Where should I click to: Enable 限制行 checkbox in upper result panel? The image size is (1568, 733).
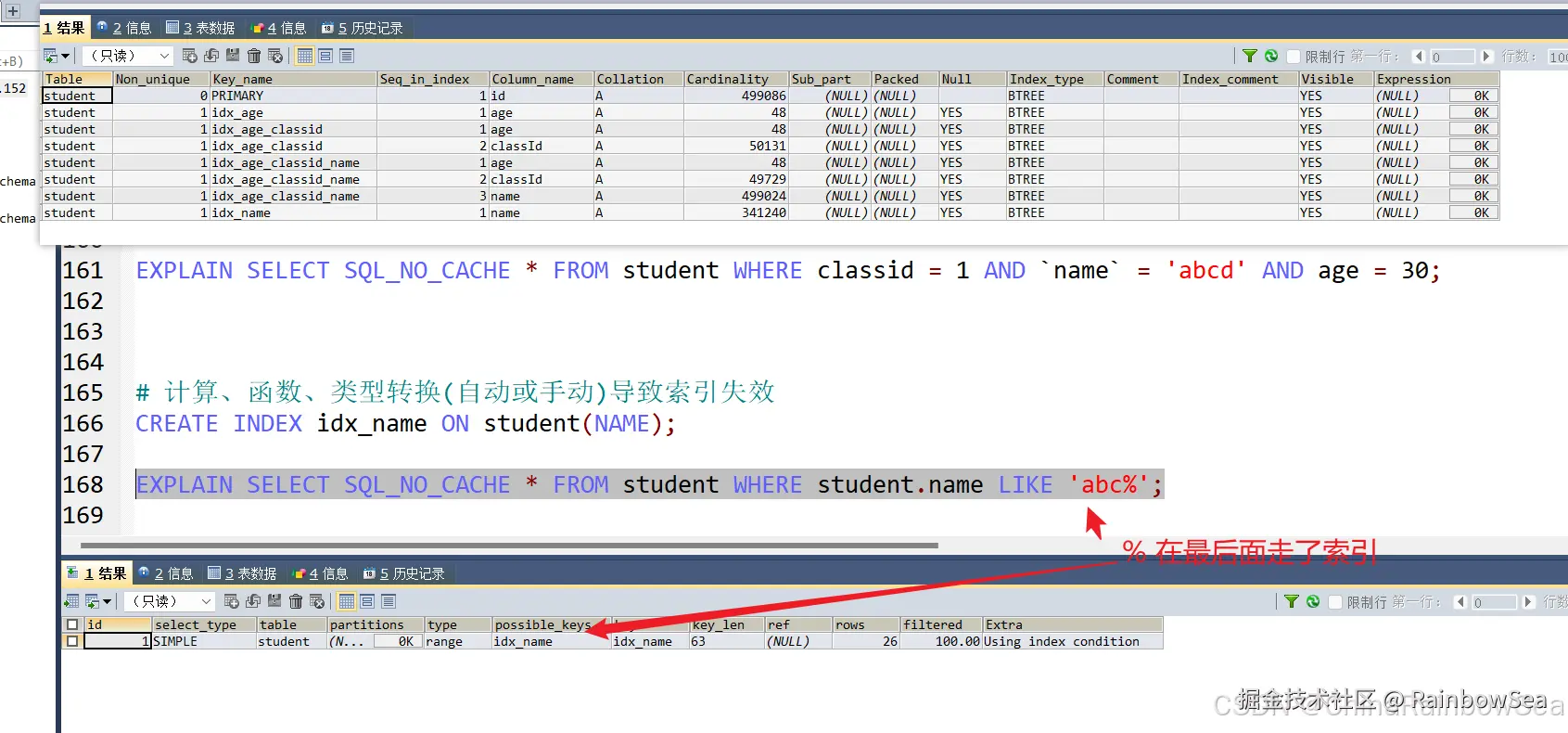click(1294, 57)
